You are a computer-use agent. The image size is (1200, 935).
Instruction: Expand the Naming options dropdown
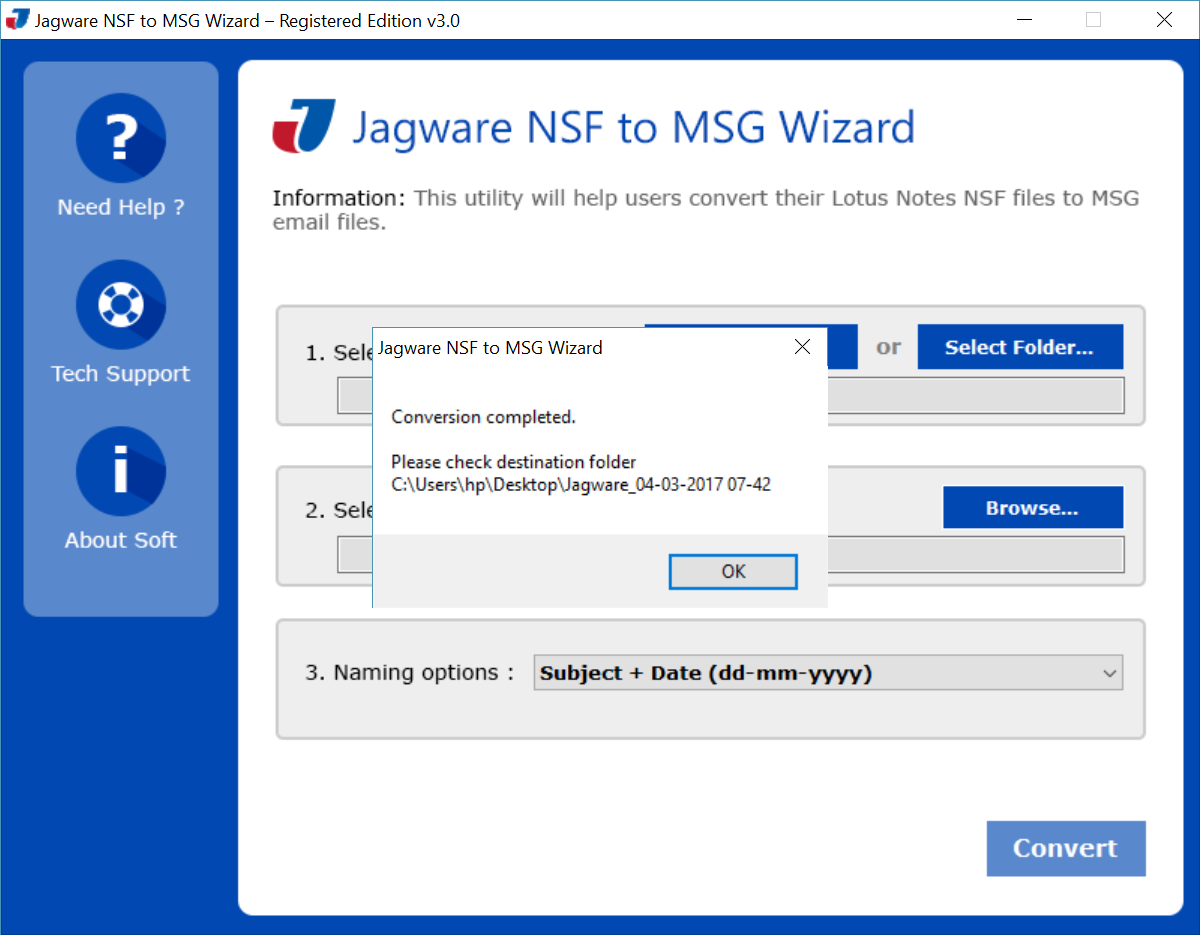[828, 673]
